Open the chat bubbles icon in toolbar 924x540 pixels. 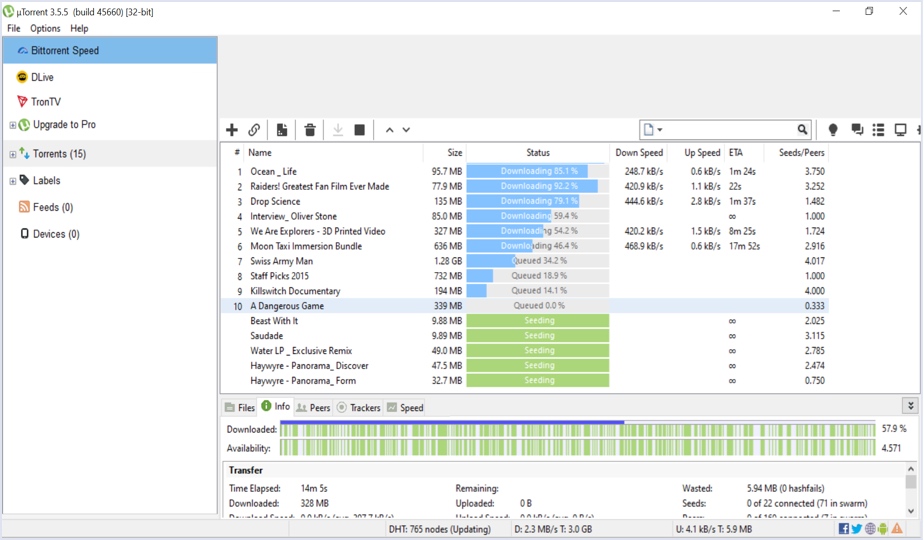click(x=857, y=130)
